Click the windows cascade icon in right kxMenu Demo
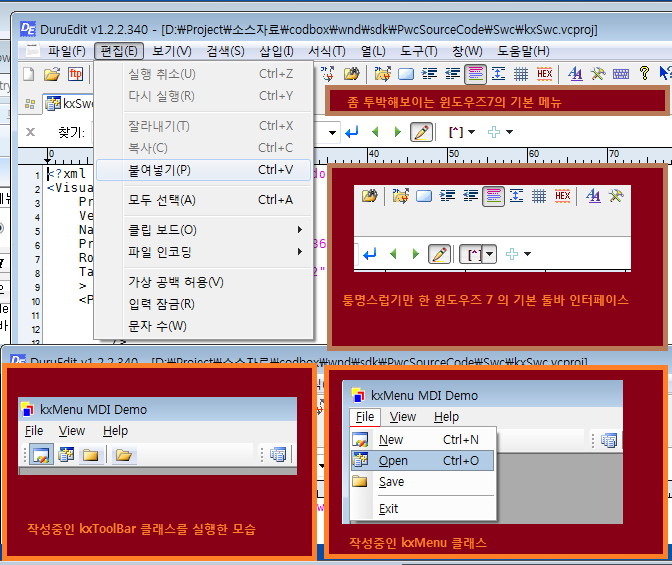This screenshot has width=672, height=565. point(609,440)
